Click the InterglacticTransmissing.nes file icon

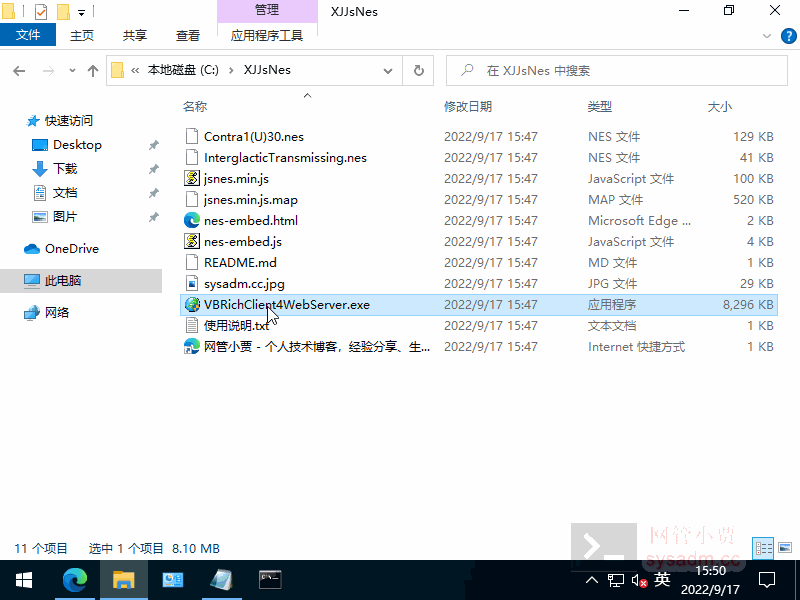(192, 158)
